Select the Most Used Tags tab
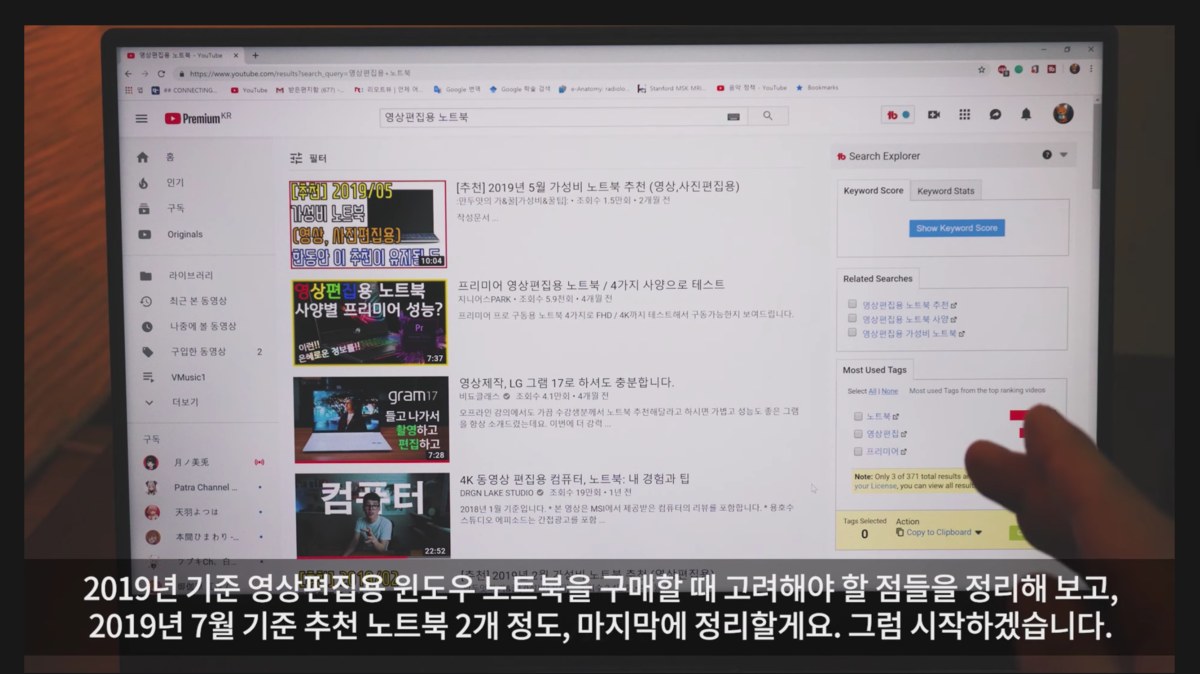The image size is (1200, 674). tap(875, 369)
